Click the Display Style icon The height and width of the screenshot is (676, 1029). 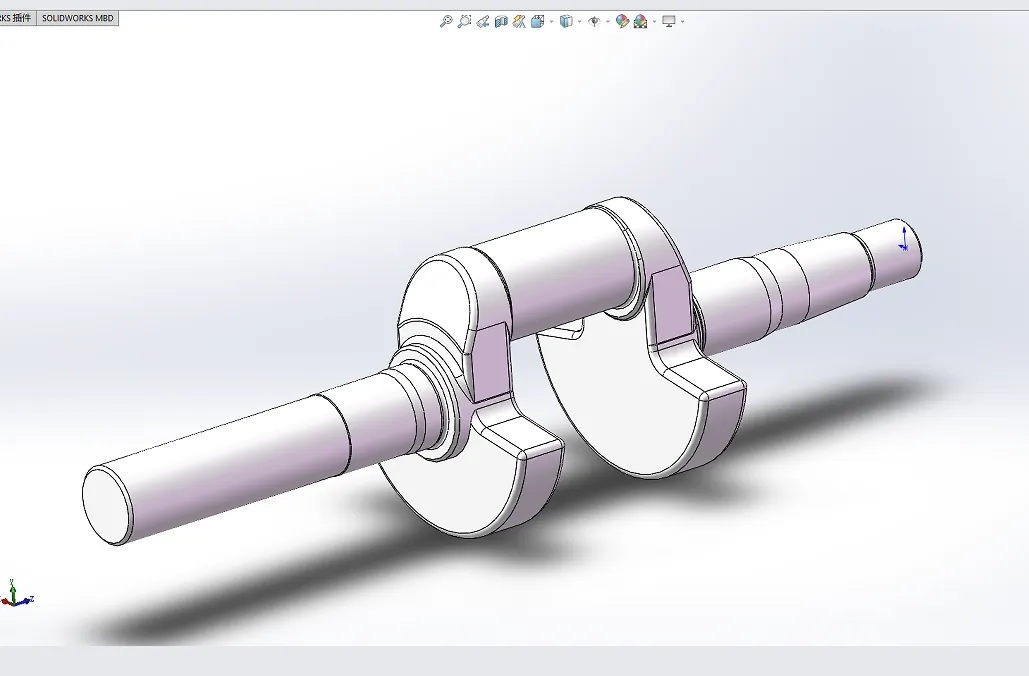click(566, 22)
